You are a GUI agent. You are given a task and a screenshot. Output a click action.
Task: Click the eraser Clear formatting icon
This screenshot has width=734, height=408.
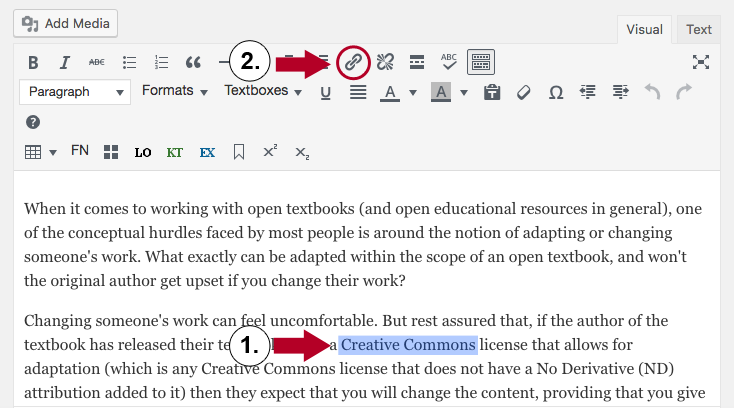click(x=524, y=92)
